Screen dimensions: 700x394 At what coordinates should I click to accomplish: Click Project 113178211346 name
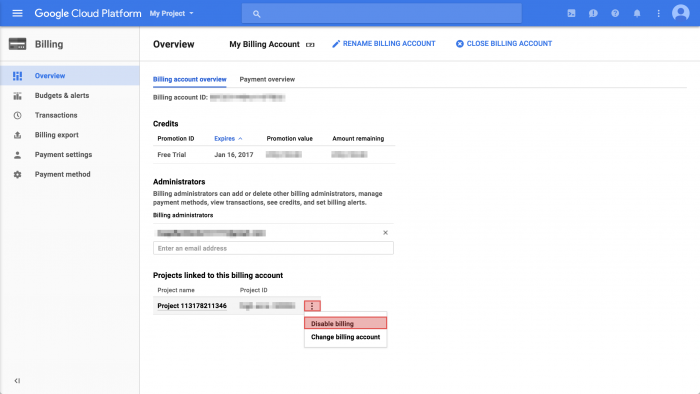pyautogui.click(x=192, y=306)
